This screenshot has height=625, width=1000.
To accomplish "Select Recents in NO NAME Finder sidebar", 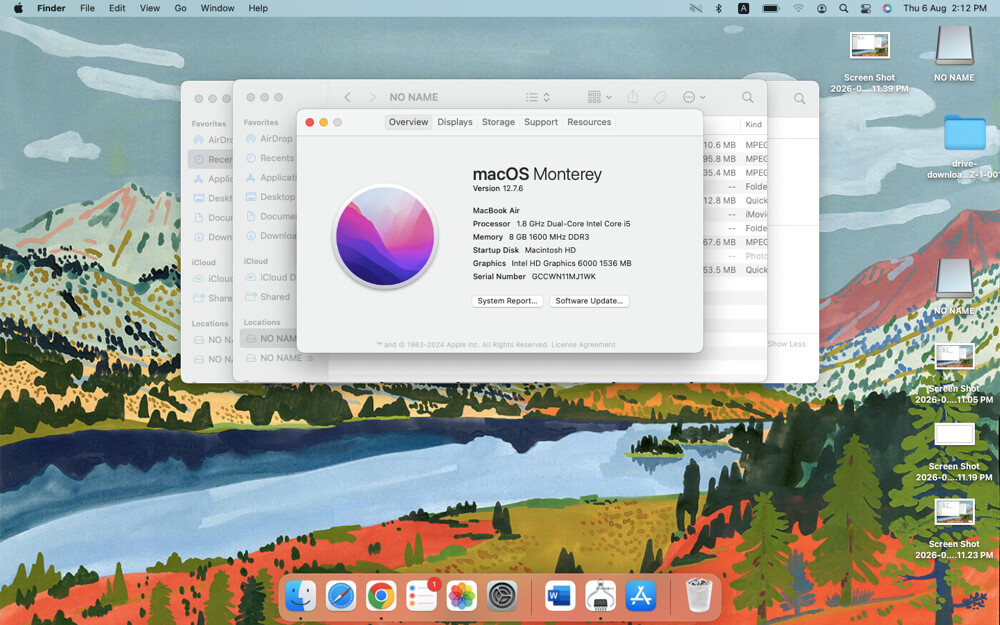I will coord(270,158).
